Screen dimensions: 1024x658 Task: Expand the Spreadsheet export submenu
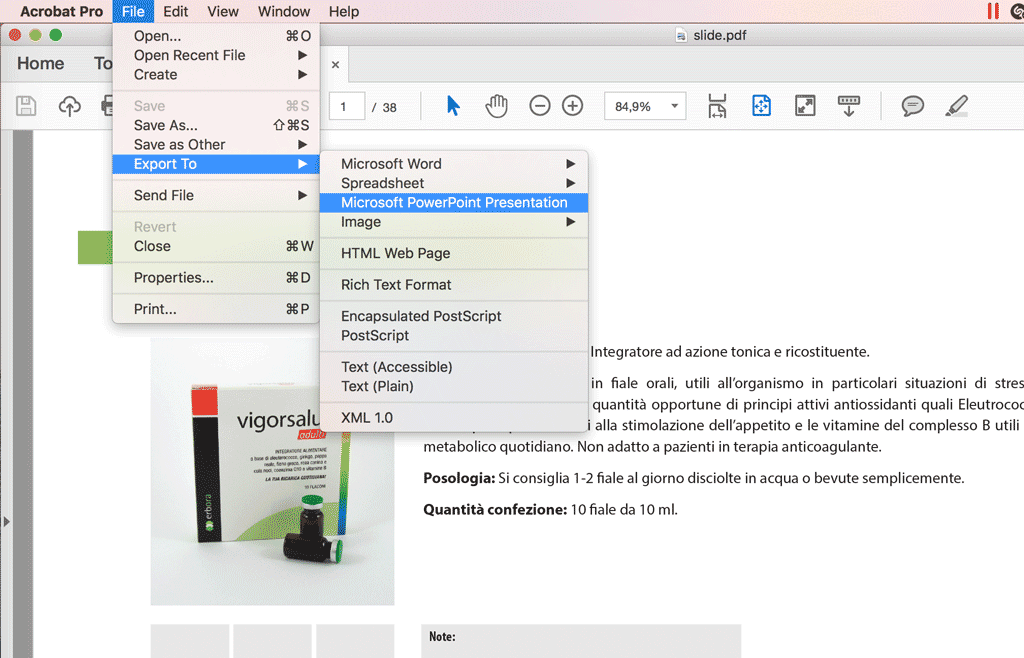click(454, 183)
